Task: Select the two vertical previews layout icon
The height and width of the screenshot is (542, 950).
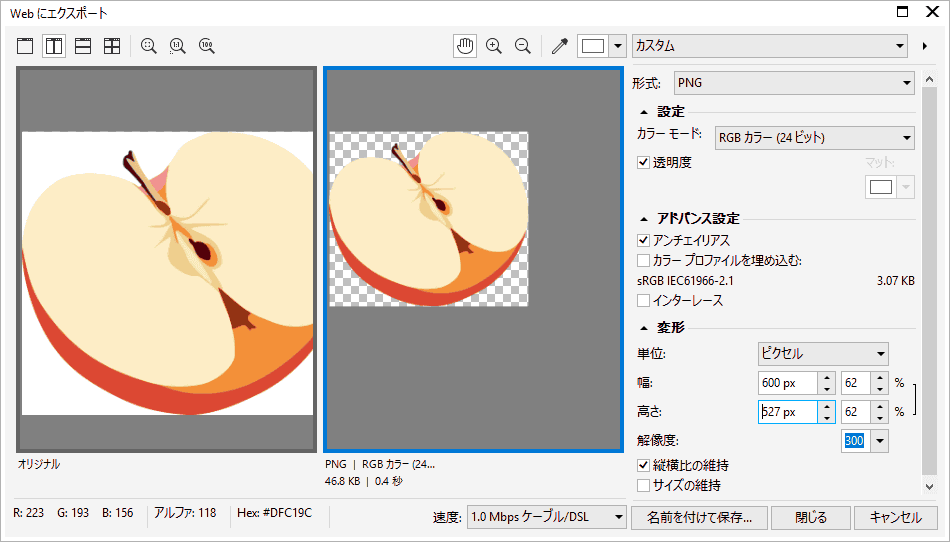Action: 54,46
